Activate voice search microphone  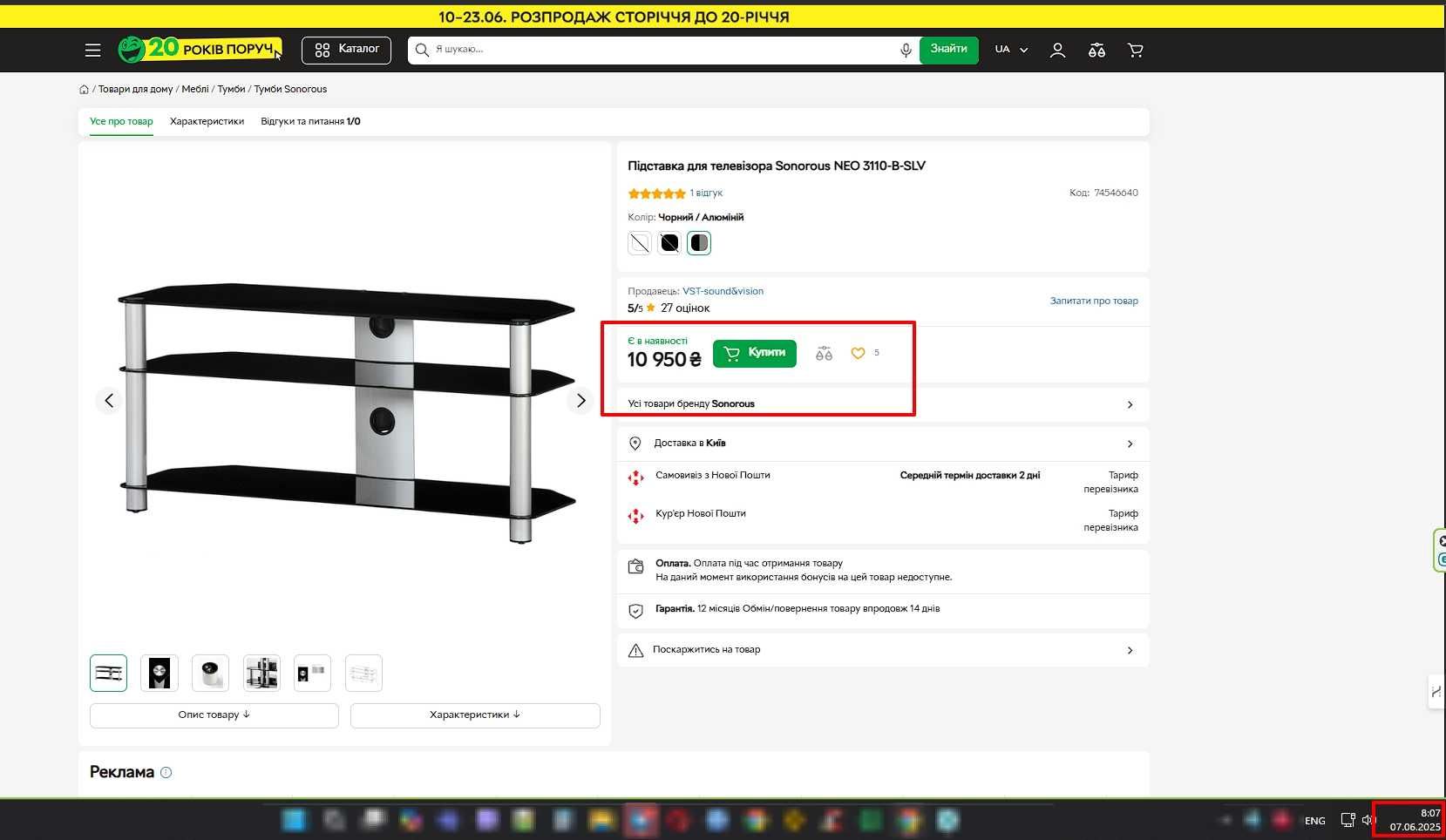point(906,50)
